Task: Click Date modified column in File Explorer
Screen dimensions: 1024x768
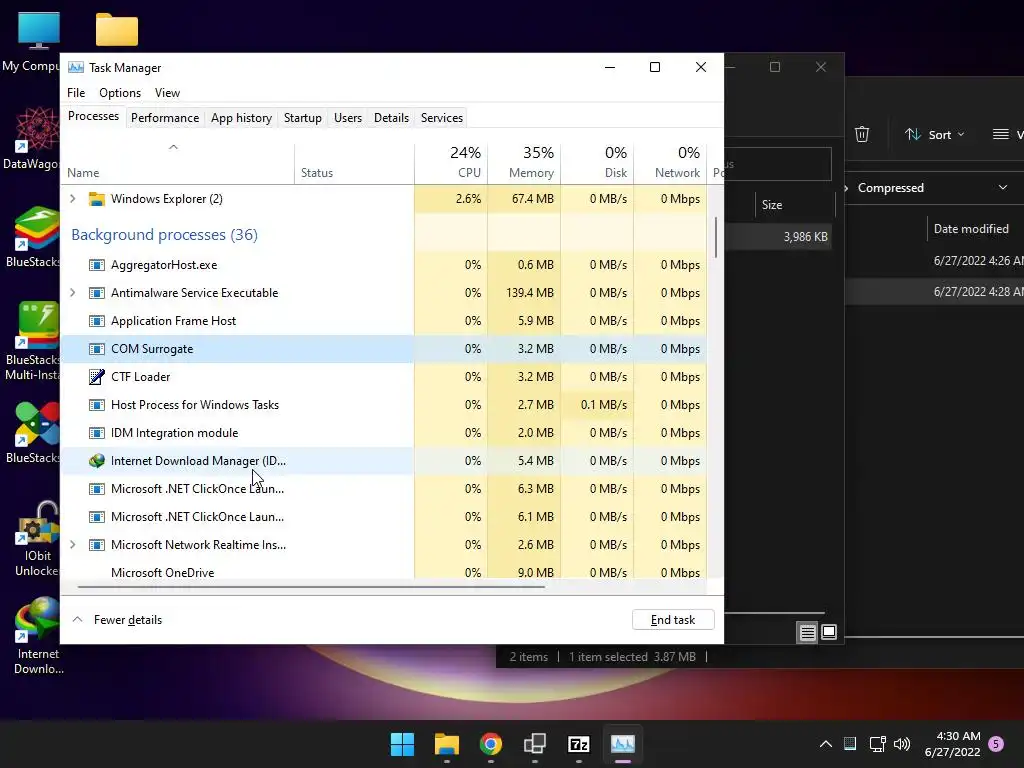Action: [x=971, y=229]
